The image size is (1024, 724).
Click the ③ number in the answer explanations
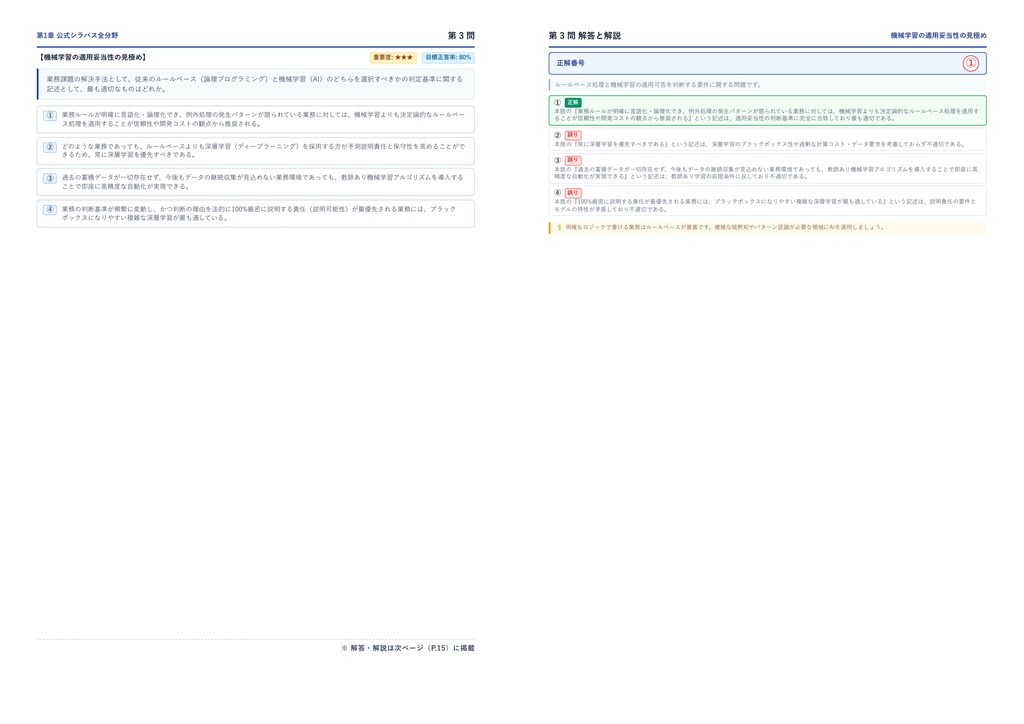[x=557, y=160]
